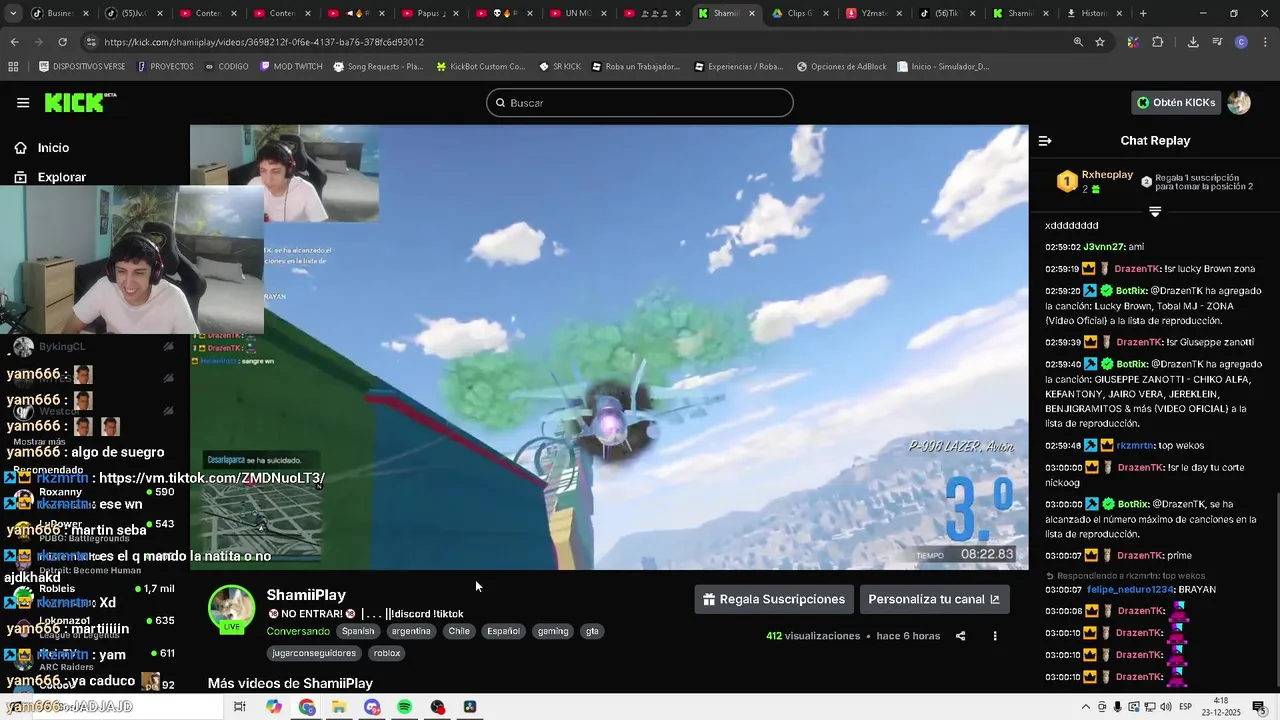Open SR KICK bookmark
1280x720 pixels.
click(559, 67)
